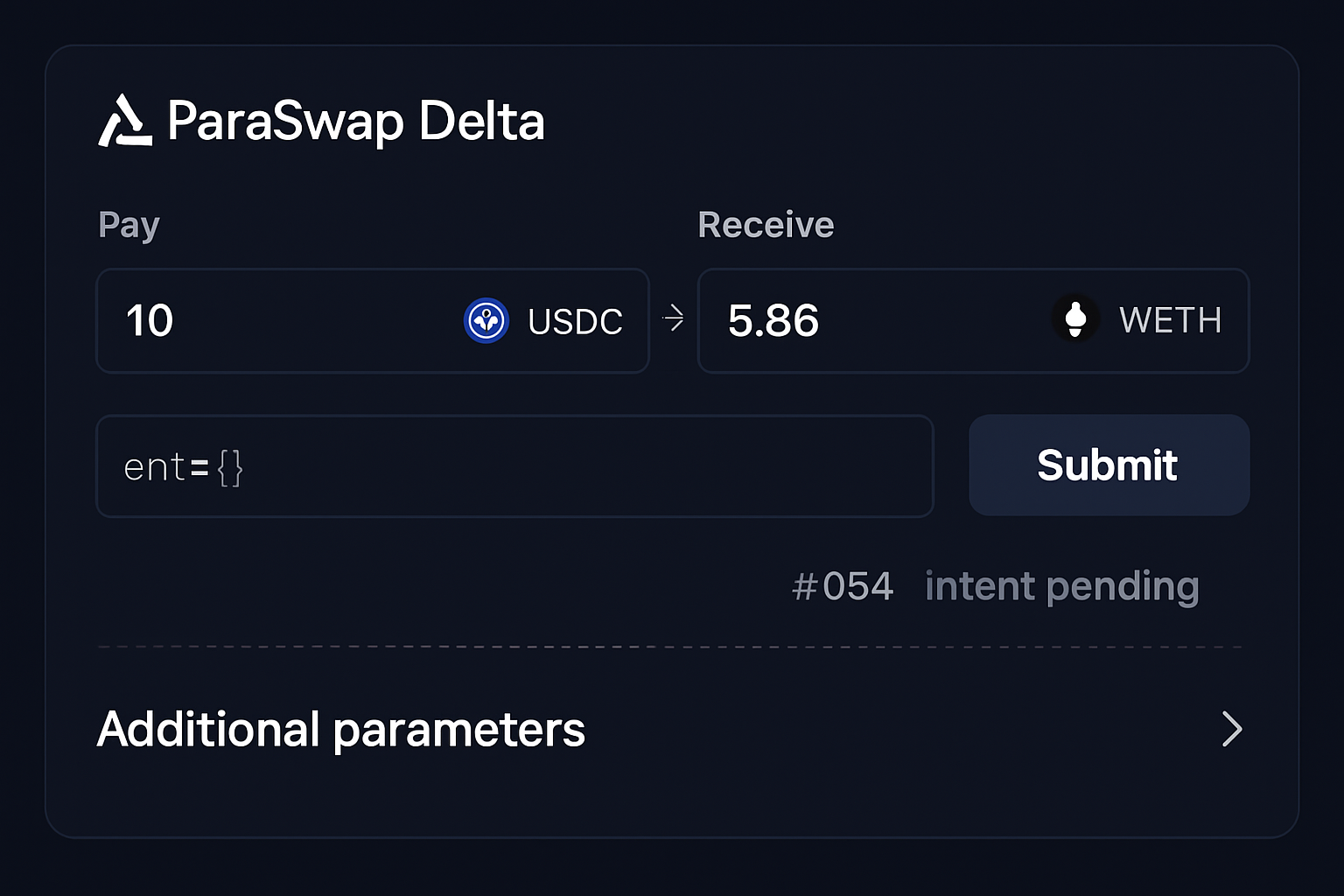The width and height of the screenshot is (1344, 896).
Task: Click the Pay amount field showing 10
Action: pyautogui.click(x=262, y=320)
